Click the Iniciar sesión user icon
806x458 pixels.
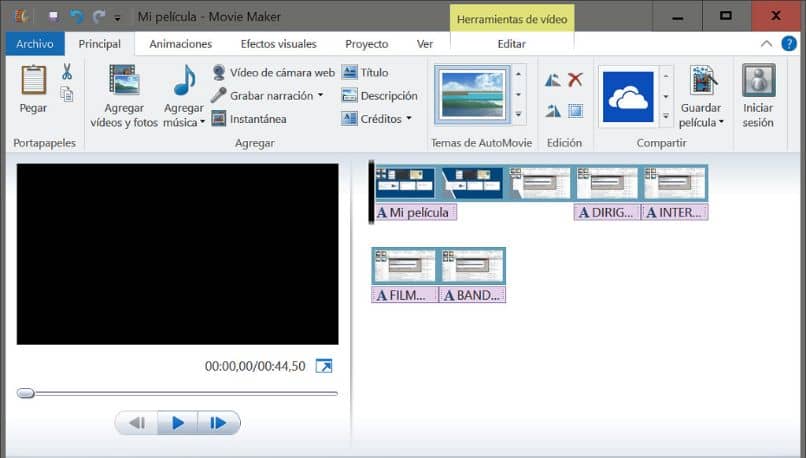(x=758, y=80)
